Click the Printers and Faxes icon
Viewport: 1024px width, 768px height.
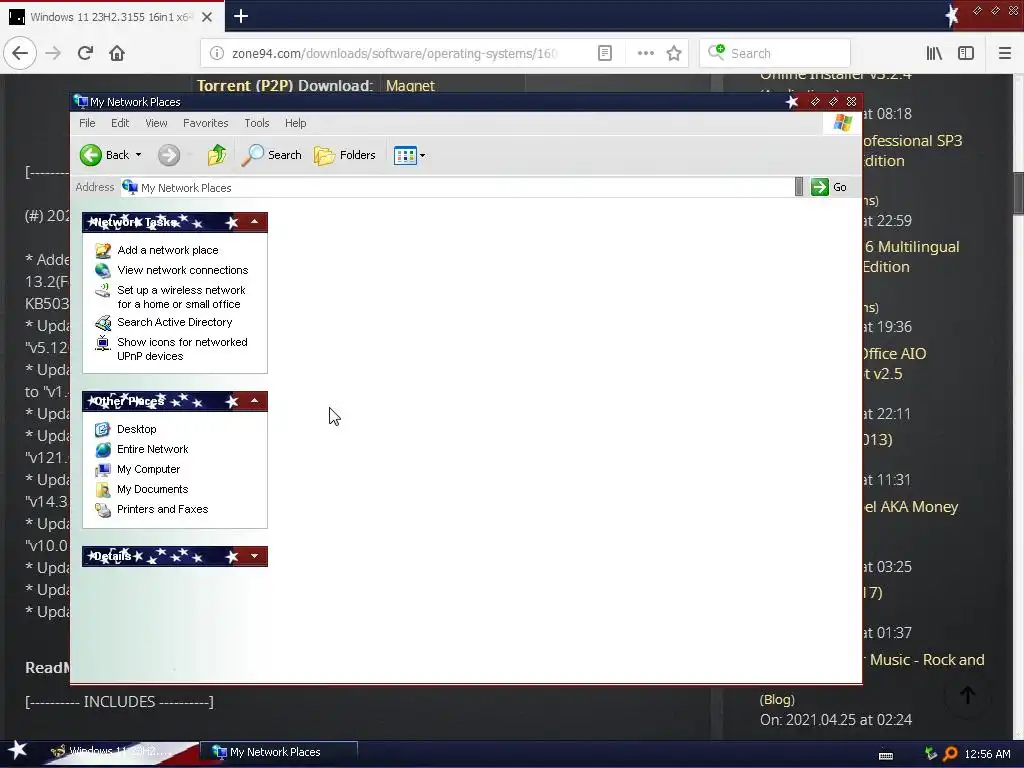pyautogui.click(x=103, y=509)
